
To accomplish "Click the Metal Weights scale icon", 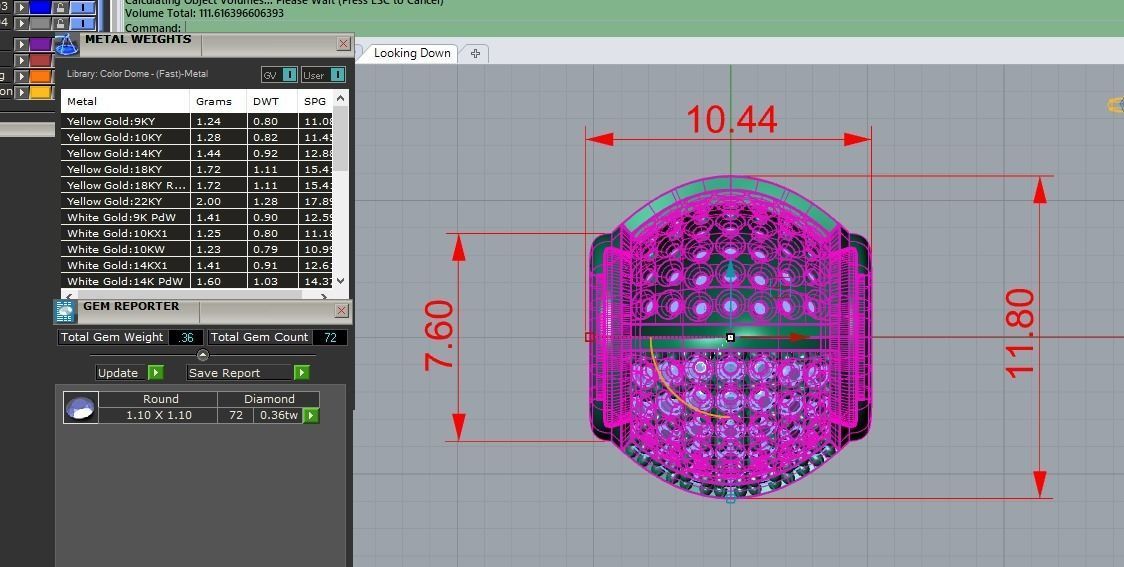I will pyautogui.click(x=67, y=45).
